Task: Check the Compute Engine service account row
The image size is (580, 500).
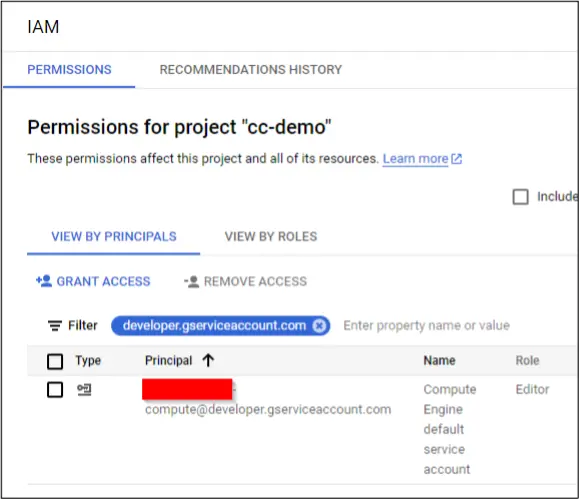Action: point(55,390)
